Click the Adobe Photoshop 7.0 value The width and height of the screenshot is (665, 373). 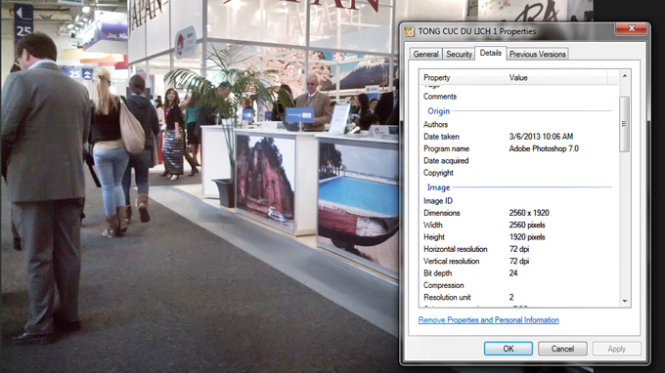(544, 149)
